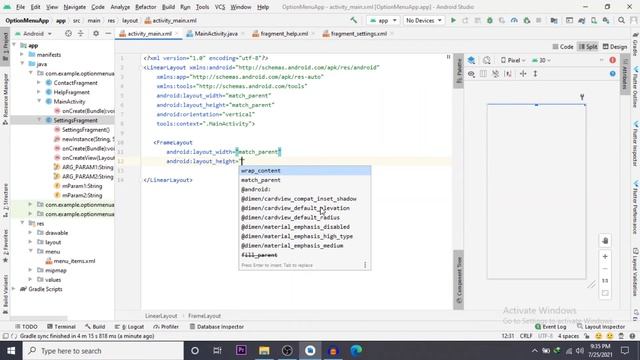Viewport: 640px width, 360px height.
Task: Open the Event Log
Action: [x=550, y=327]
